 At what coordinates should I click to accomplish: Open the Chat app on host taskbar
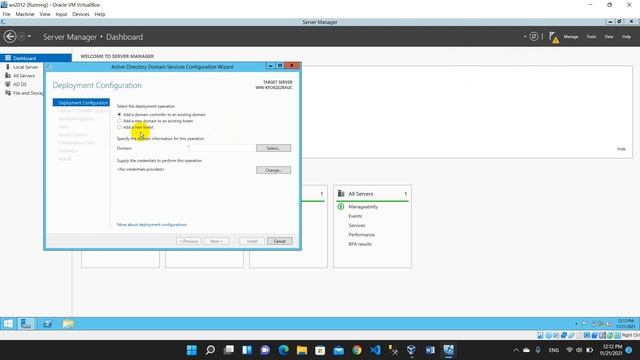pyautogui.click(x=265, y=350)
